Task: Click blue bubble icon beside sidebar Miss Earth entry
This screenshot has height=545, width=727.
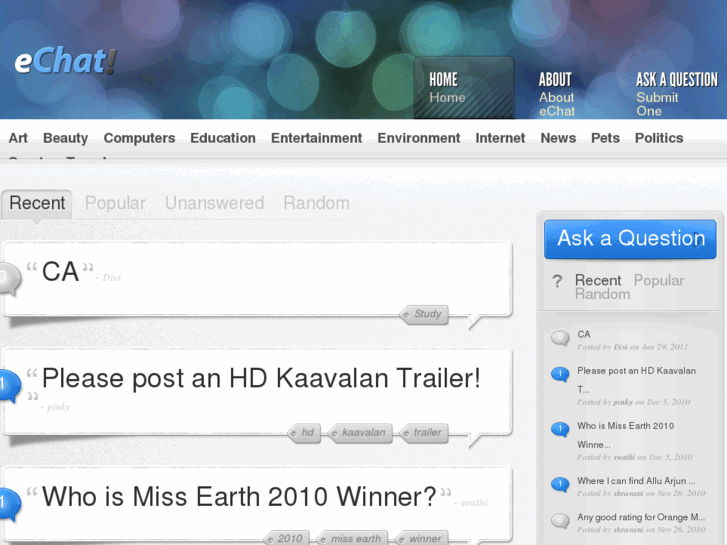Action: tap(560, 430)
